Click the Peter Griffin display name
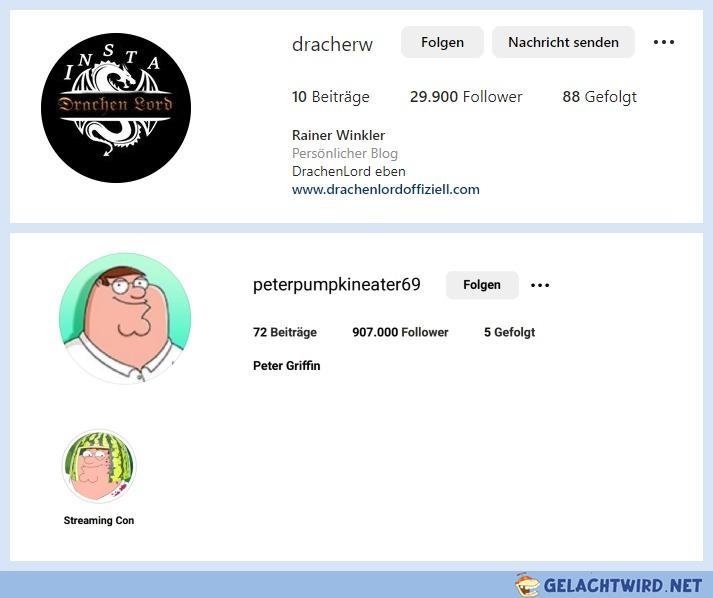The width and height of the screenshot is (713, 598). pyautogui.click(x=286, y=366)
